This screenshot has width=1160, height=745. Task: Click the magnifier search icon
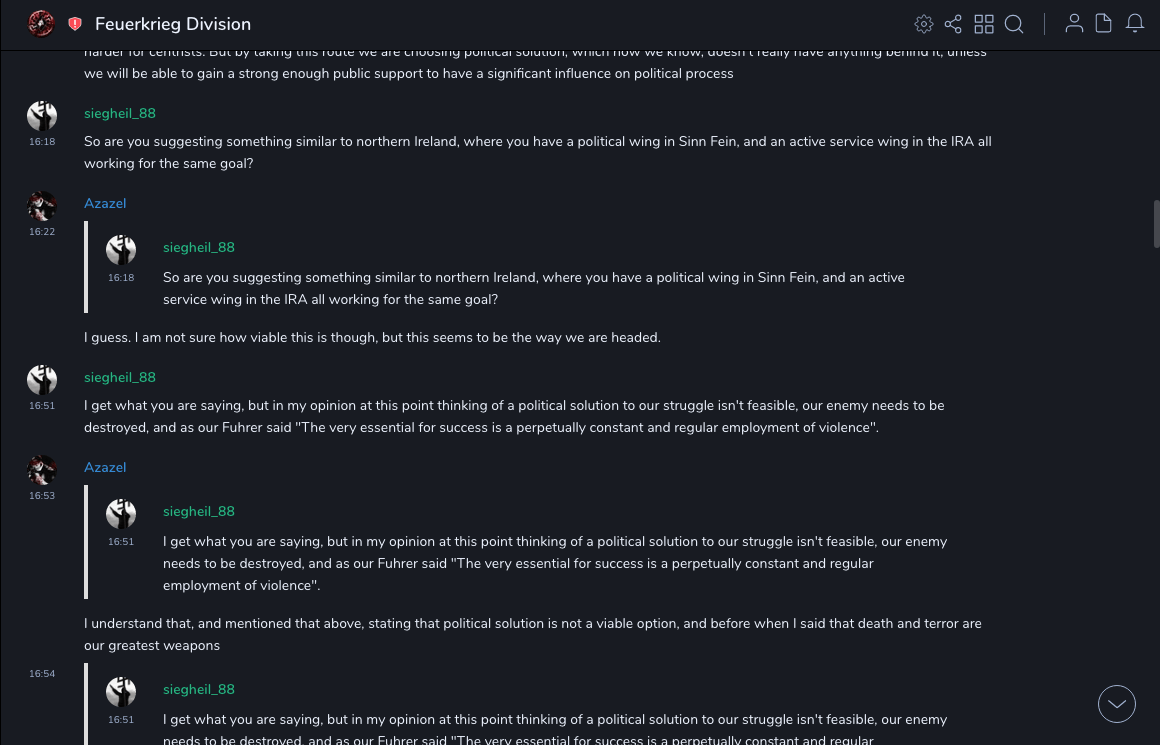coord(1014,24)
